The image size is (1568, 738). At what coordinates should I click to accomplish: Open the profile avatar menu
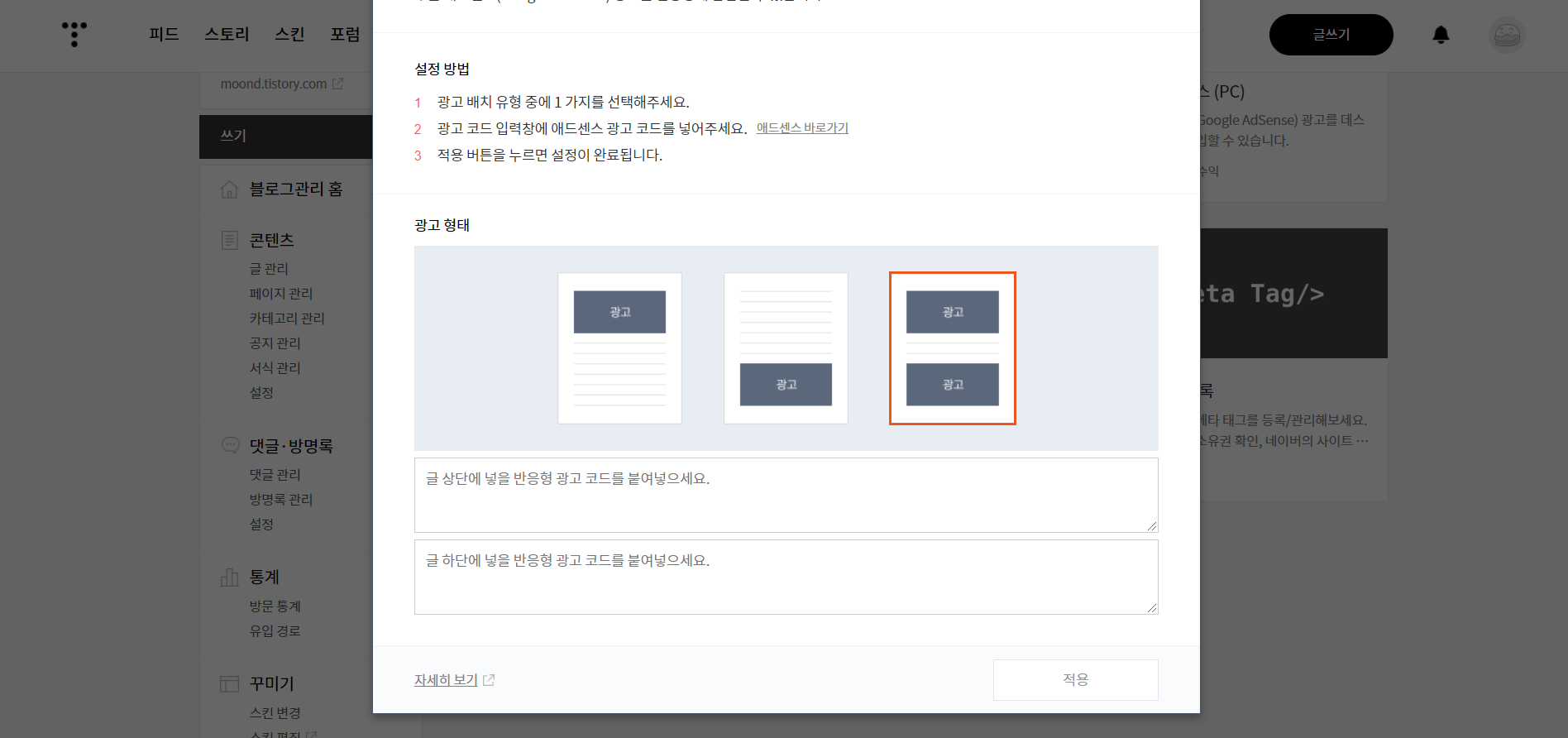click(x=1507, y=35)
